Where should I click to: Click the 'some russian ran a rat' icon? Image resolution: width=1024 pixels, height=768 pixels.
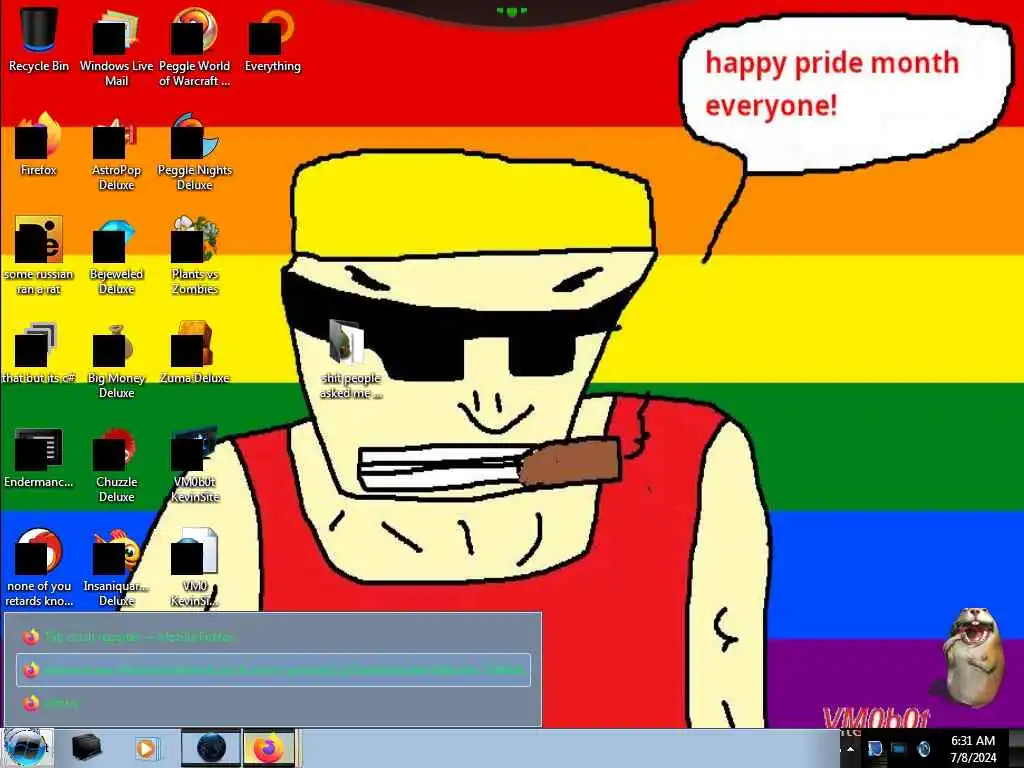[39, 255]
